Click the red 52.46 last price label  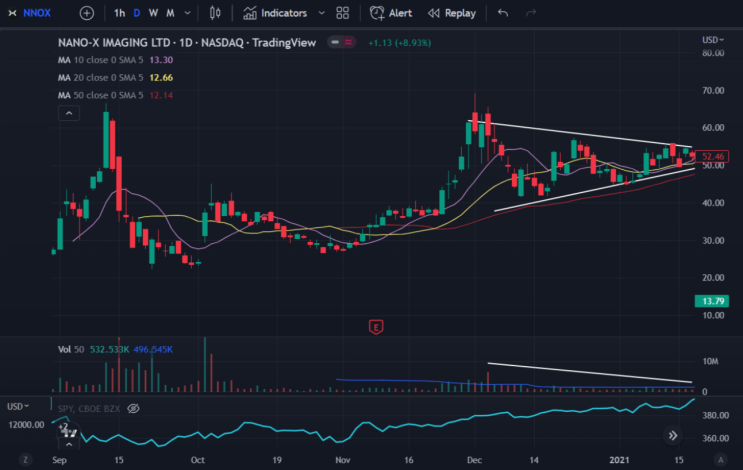click(712, 156)
